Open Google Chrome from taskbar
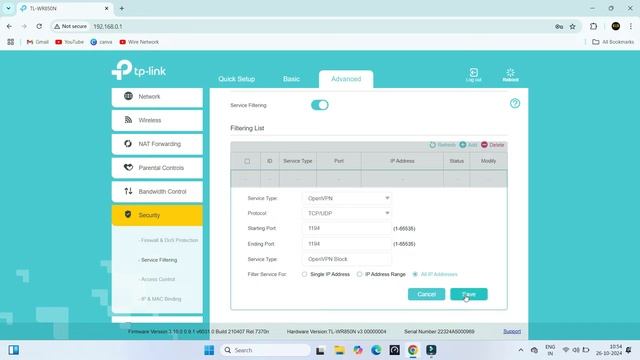 coord(413,350)
